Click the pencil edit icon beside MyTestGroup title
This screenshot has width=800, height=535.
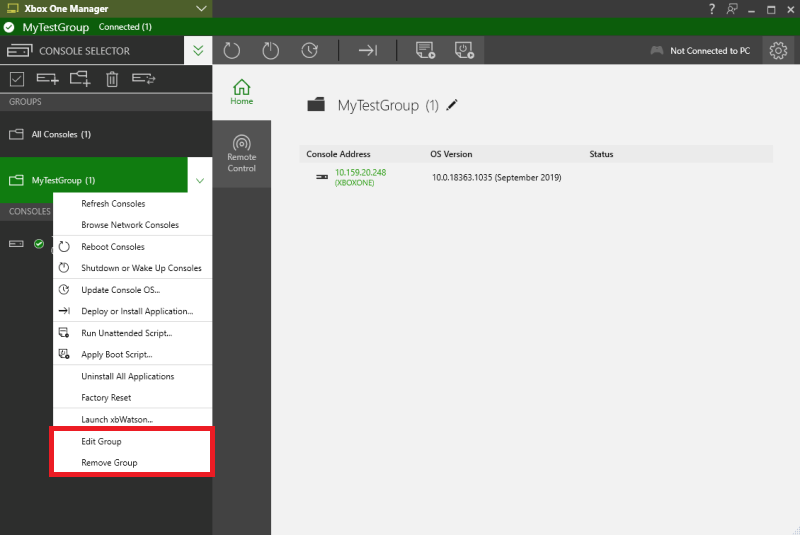[452, 105]
